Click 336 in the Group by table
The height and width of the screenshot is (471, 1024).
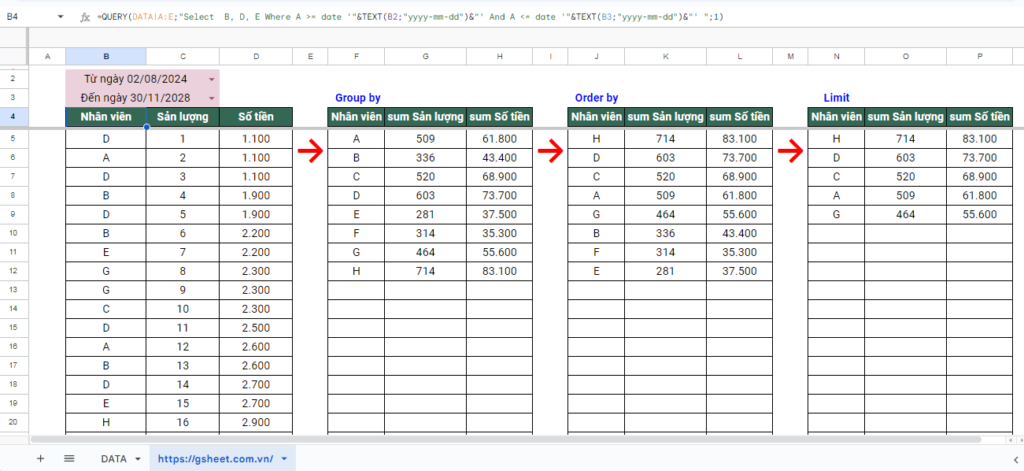pos(425,157)
